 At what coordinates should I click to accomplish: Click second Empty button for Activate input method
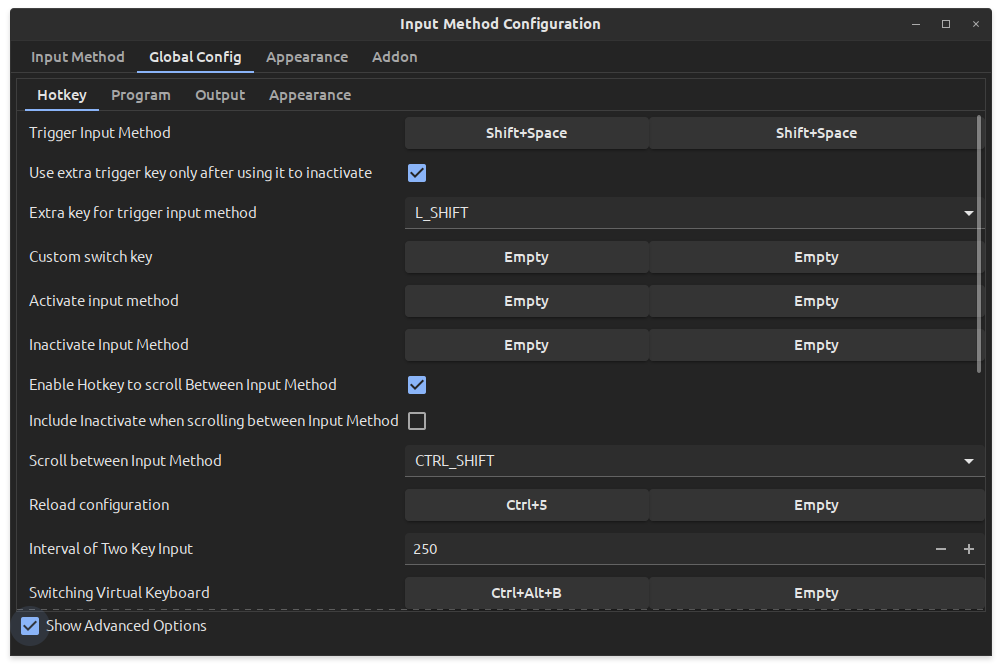coord(816,301)
